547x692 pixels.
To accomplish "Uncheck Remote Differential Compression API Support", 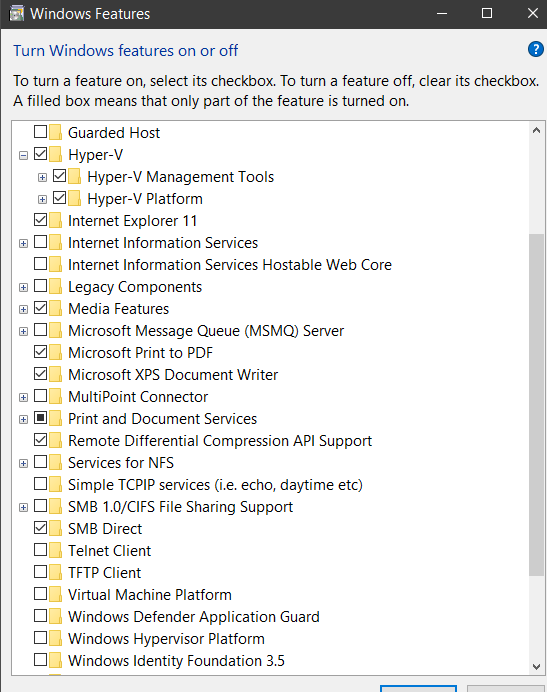I will point(41,440).
